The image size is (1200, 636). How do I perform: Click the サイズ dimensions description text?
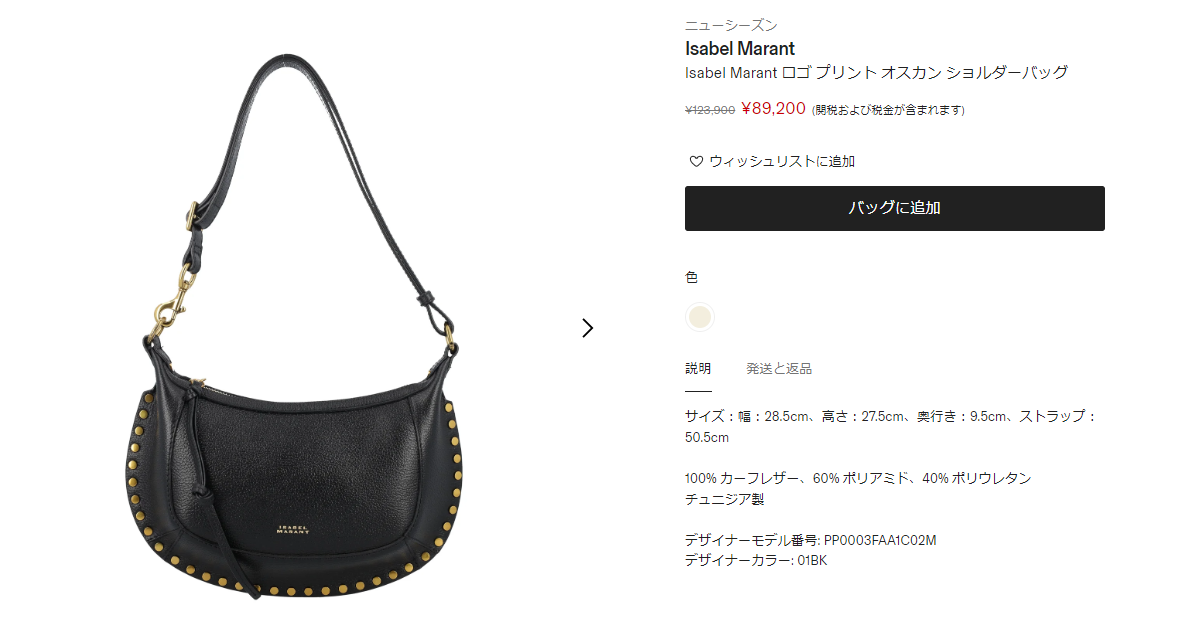[x=891, y=426]
